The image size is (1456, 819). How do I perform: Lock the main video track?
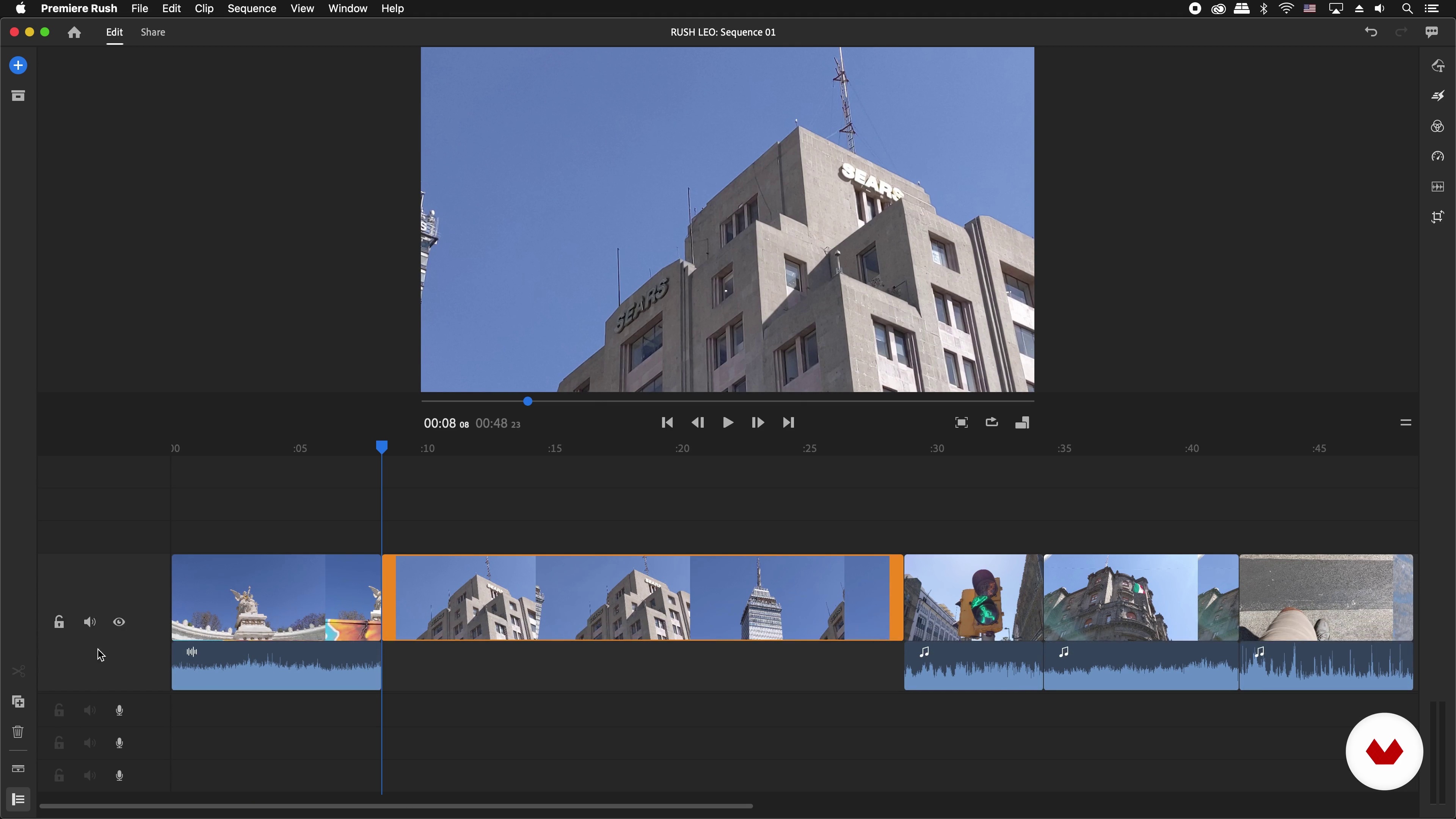pyautogui.click(x=59, y=622)
